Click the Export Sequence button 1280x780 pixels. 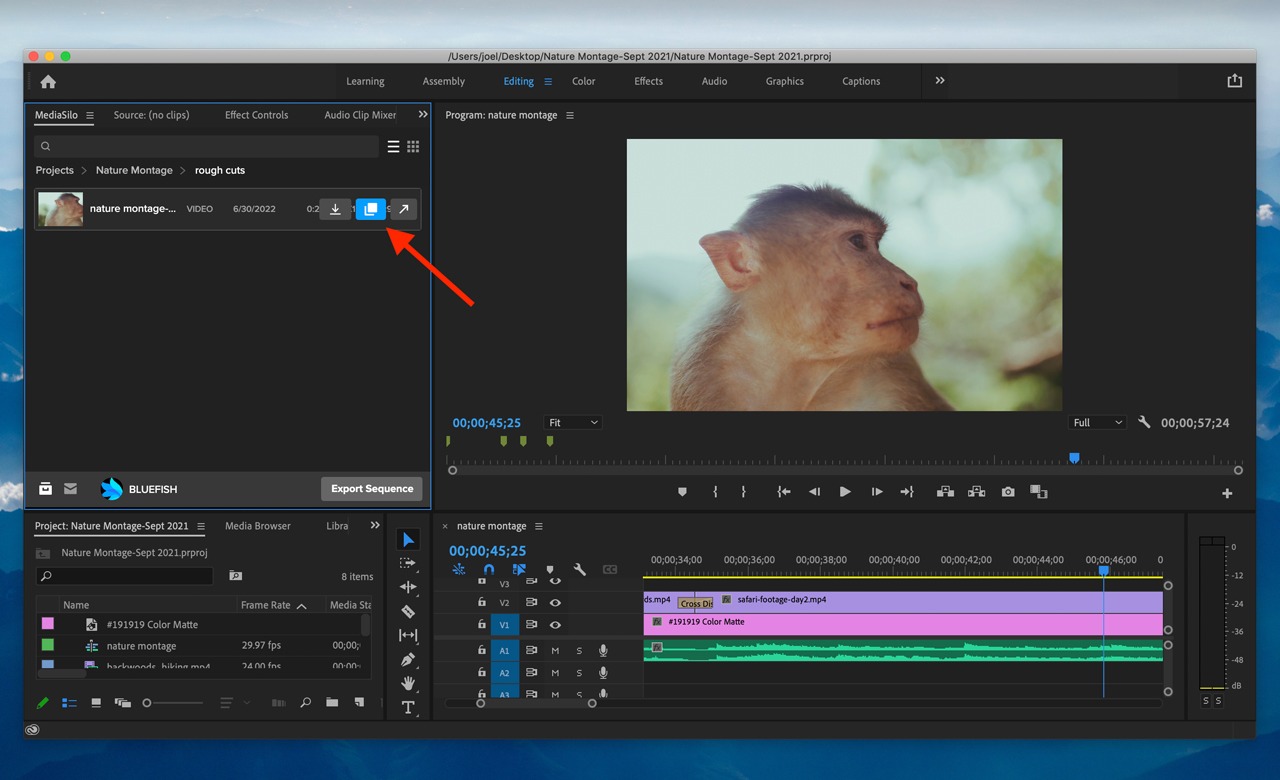[x=372, y=489]
